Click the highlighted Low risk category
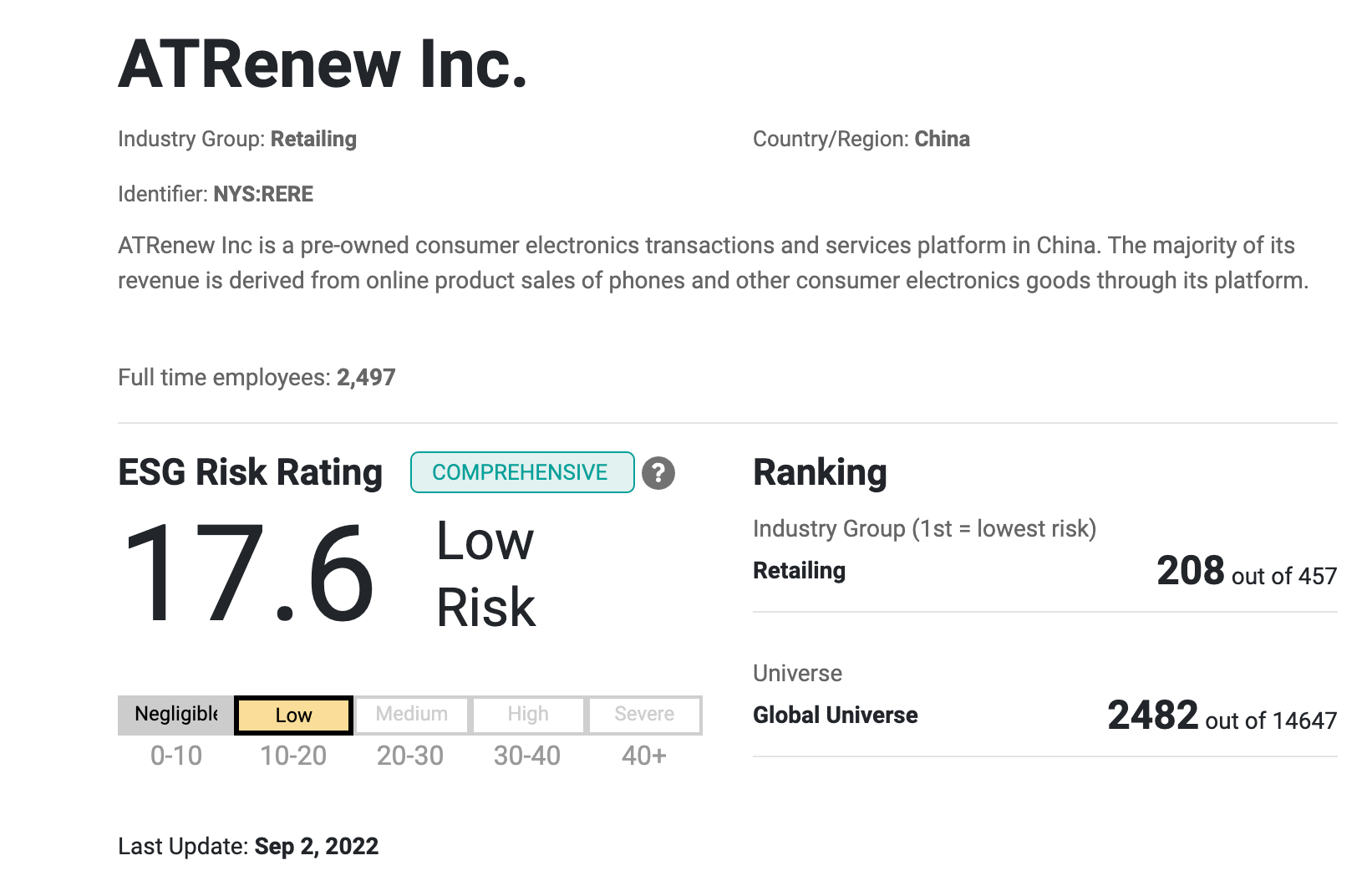 293,715
